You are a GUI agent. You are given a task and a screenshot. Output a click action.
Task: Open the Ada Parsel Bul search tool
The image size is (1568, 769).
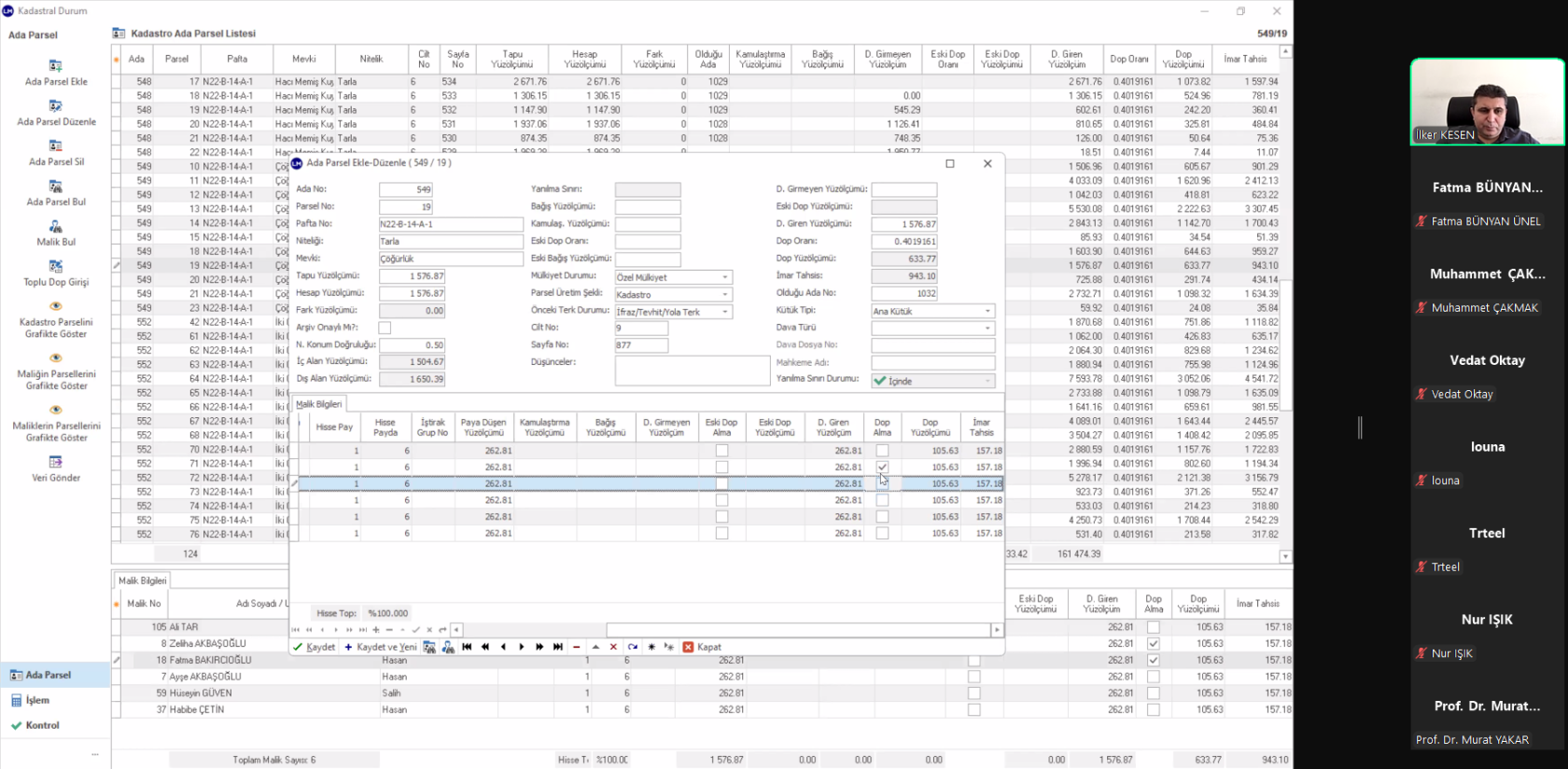click(56, 193)
